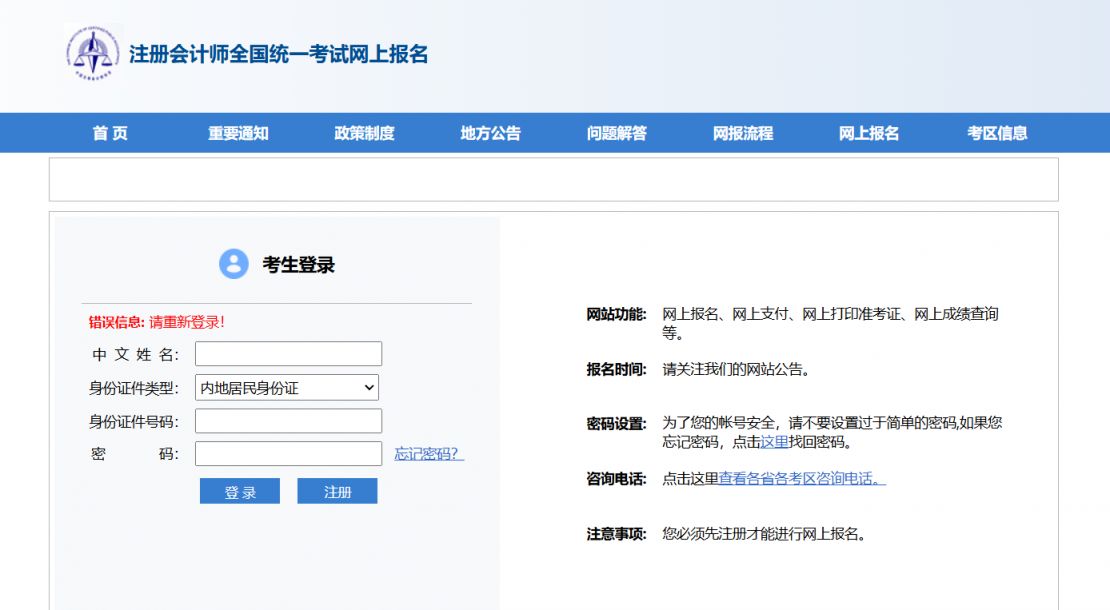The image size is (1110, 610).
Task: Go to 政策制度 in the nav bar
Action: tap(365, 133)
